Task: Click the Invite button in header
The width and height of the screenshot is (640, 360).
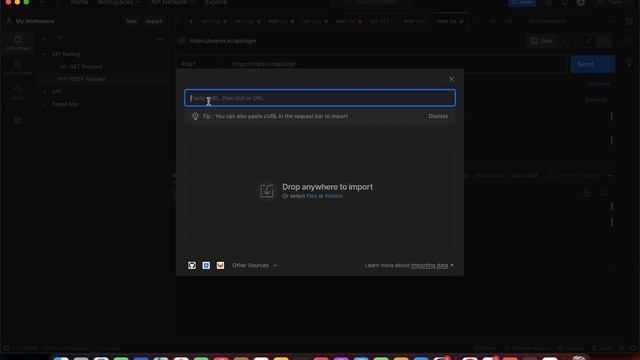Action: click(522, 2)
